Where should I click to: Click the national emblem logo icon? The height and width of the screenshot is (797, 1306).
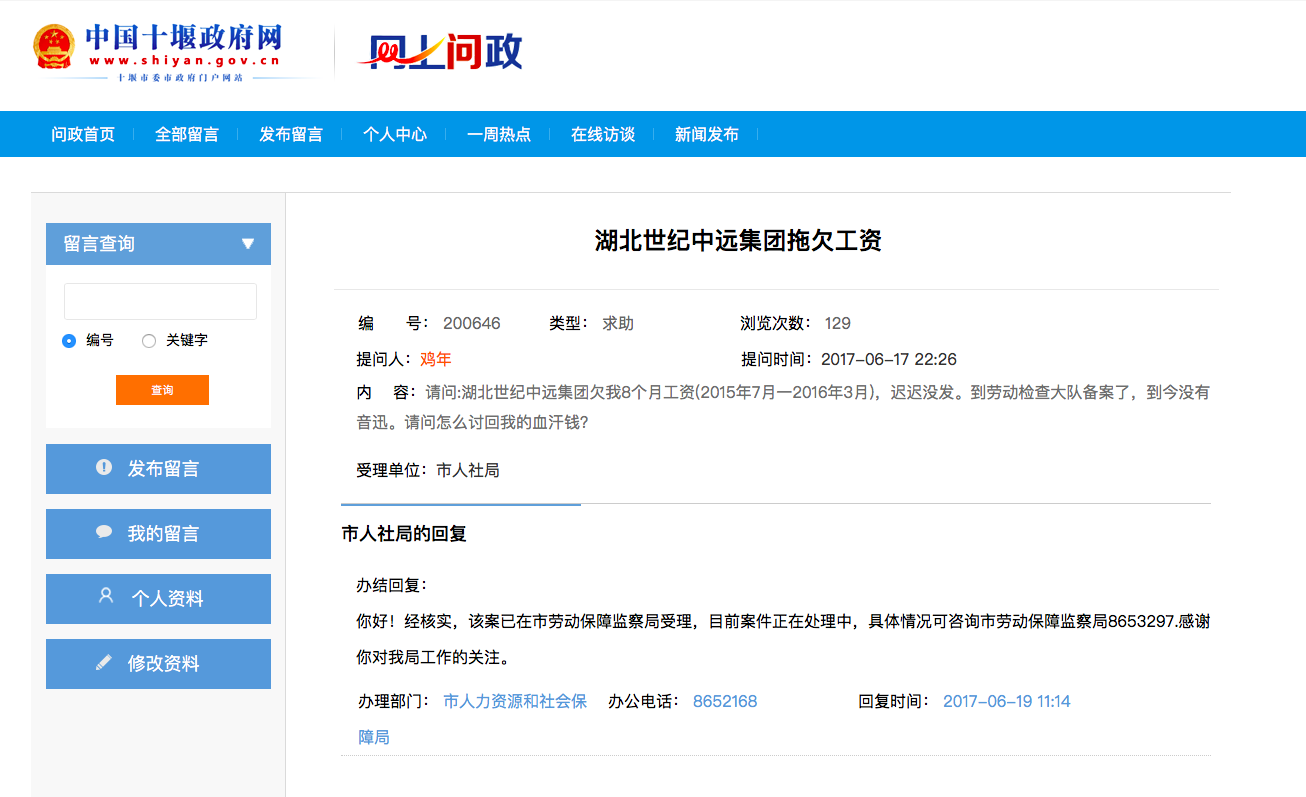point(54,48)
